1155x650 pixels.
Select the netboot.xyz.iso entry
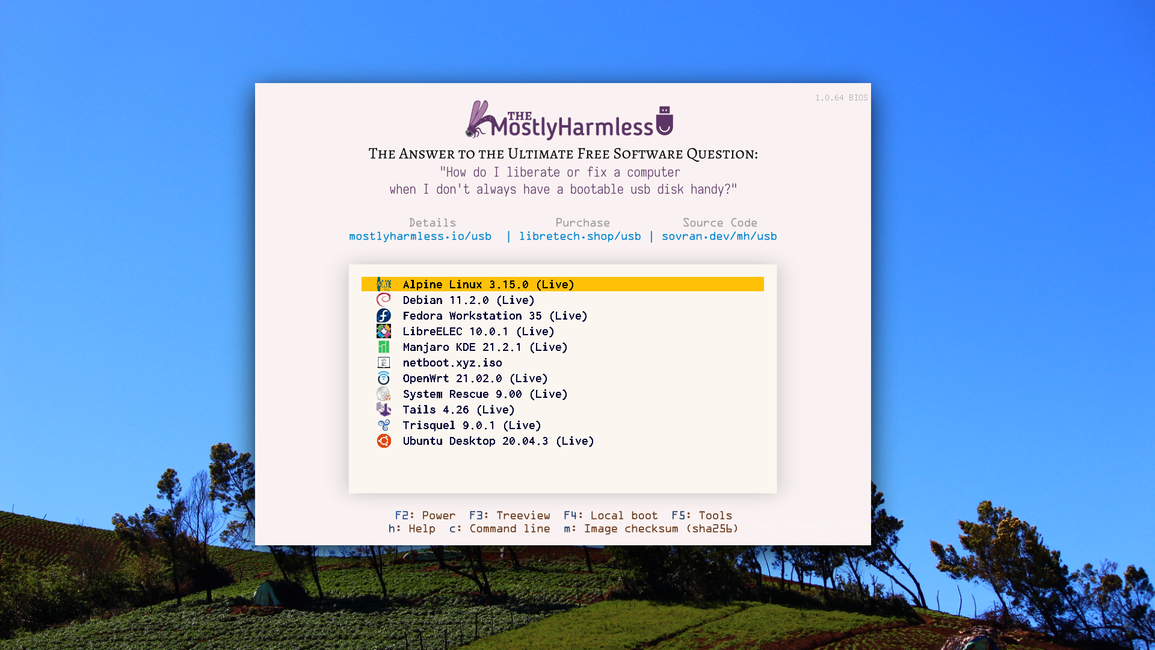(563, 363)
